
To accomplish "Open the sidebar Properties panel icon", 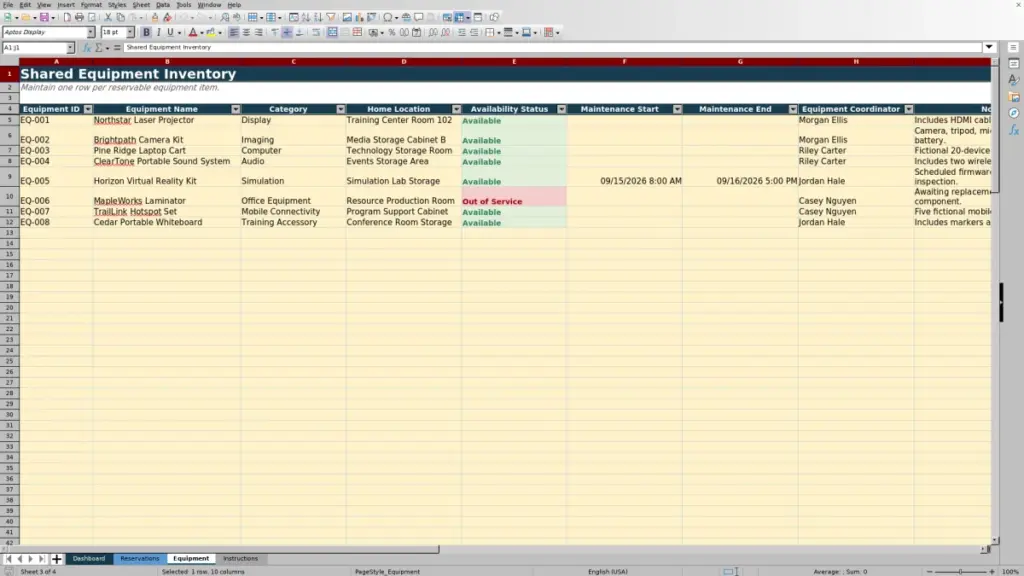I will point(1014,64).
